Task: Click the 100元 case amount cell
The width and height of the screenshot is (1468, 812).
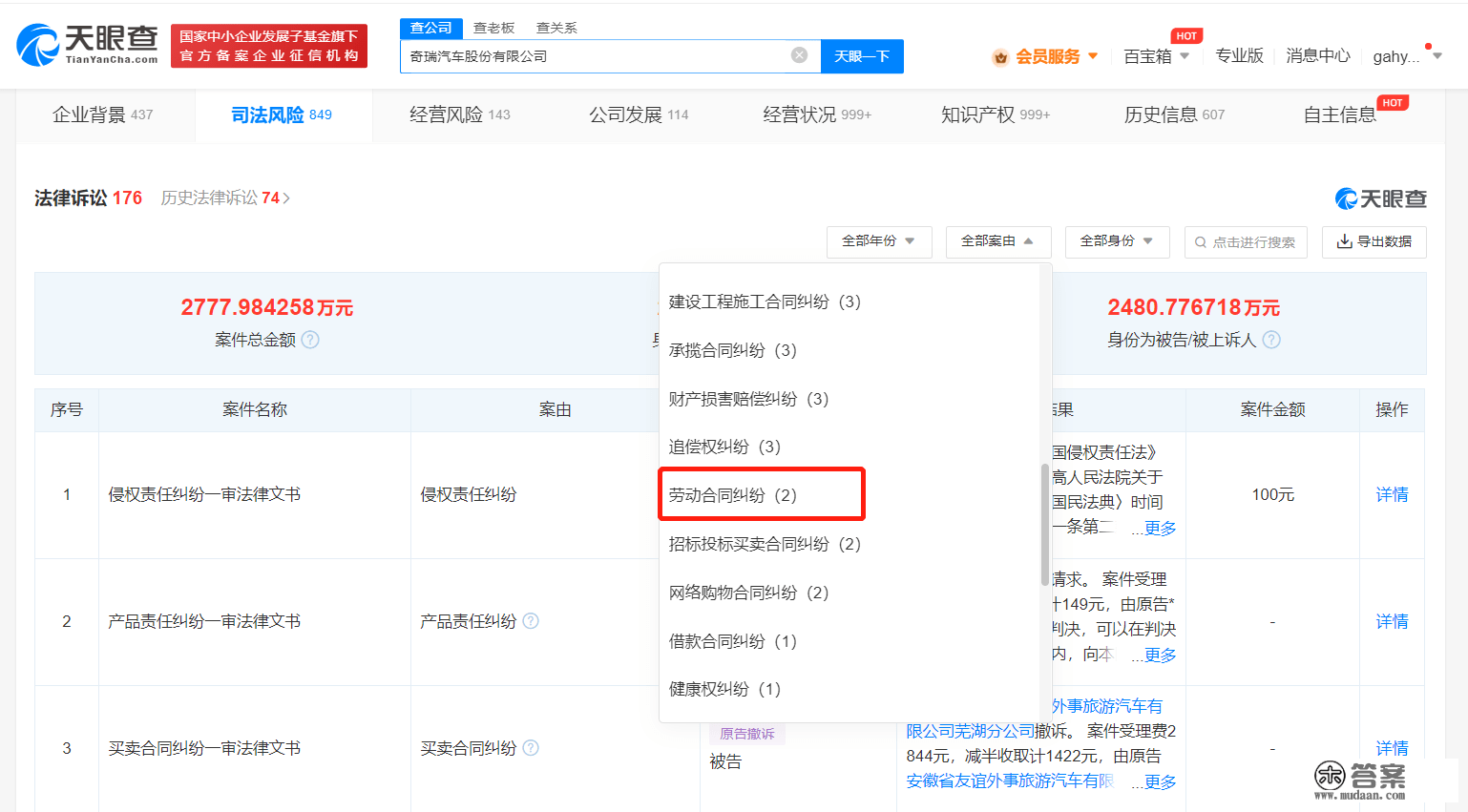Action: click(1272, 494)
